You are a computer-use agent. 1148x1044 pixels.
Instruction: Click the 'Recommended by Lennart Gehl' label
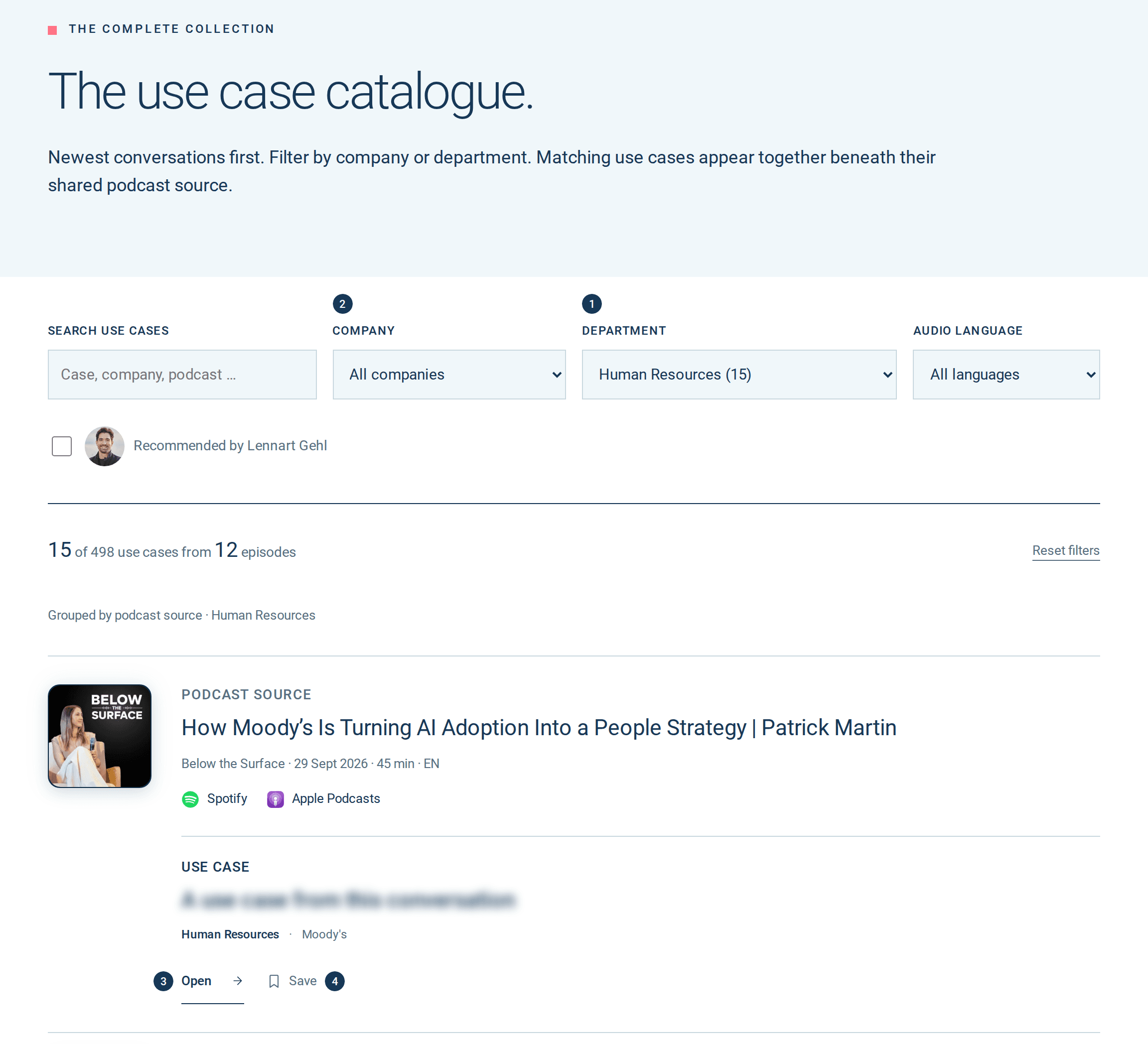pos(230,445)
